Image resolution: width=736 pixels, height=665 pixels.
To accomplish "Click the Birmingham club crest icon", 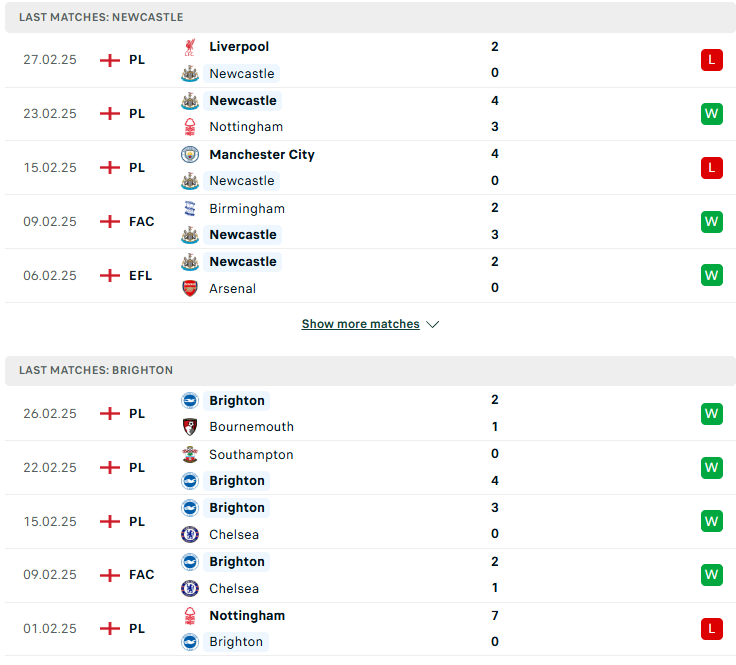I will point(190,208).
